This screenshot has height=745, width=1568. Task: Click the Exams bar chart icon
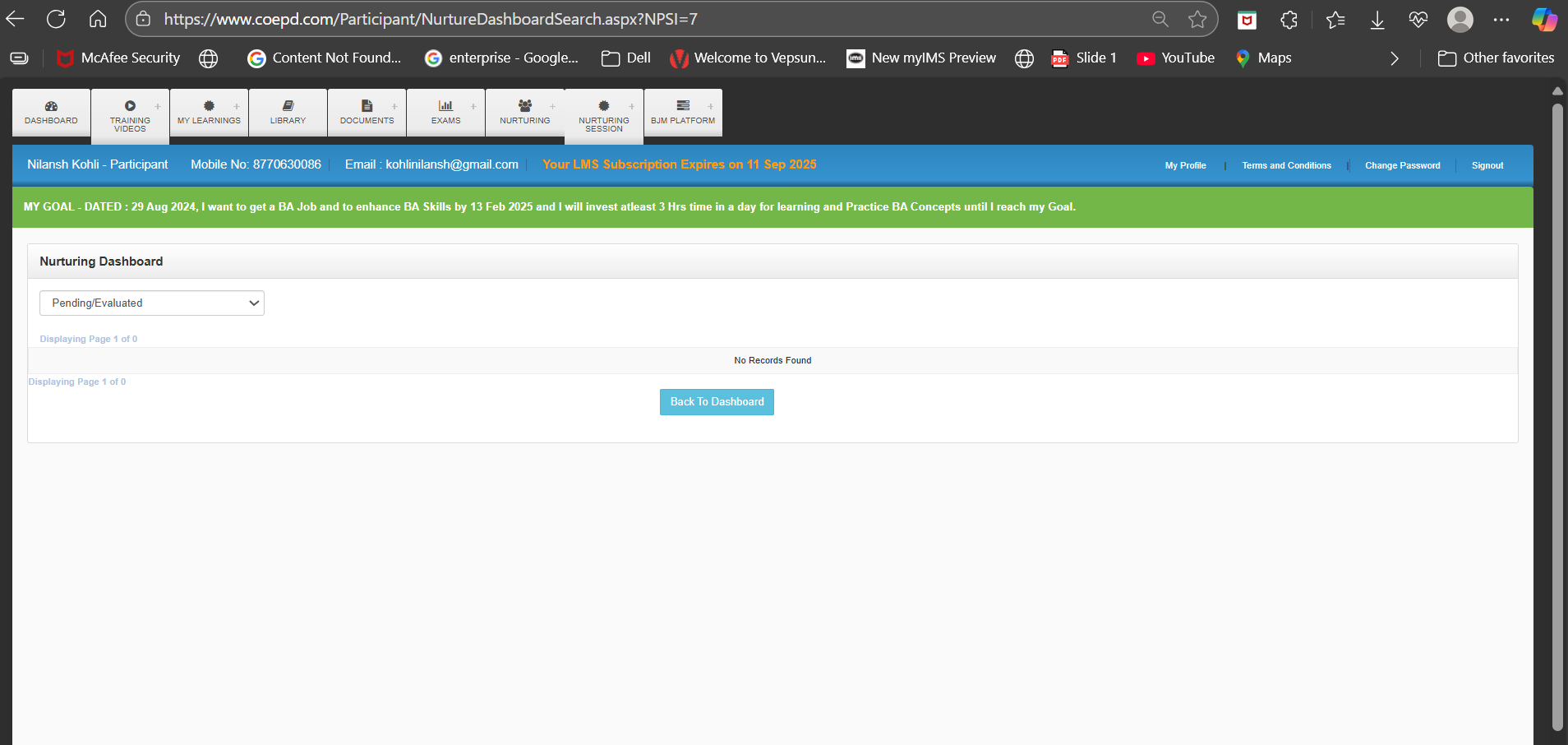coord(445,106)
